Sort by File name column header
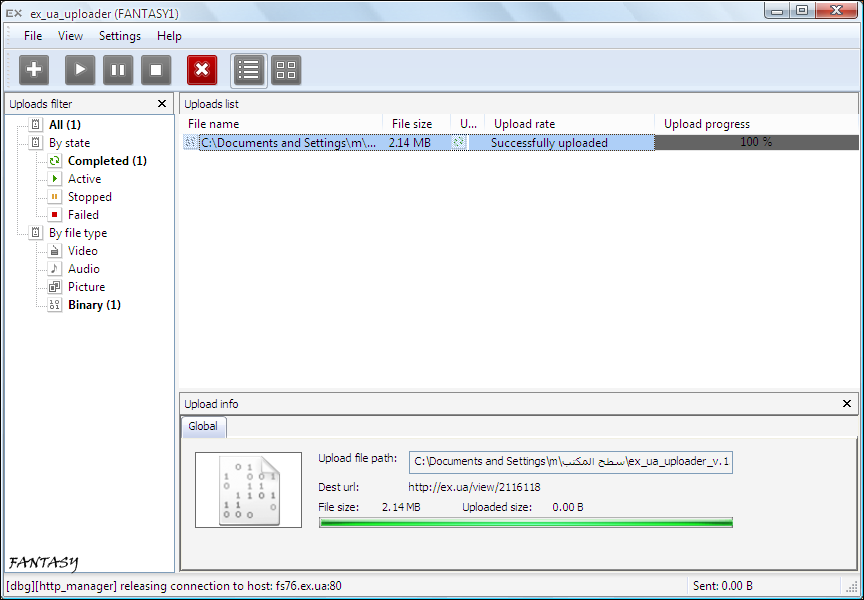 coord(282,124)
